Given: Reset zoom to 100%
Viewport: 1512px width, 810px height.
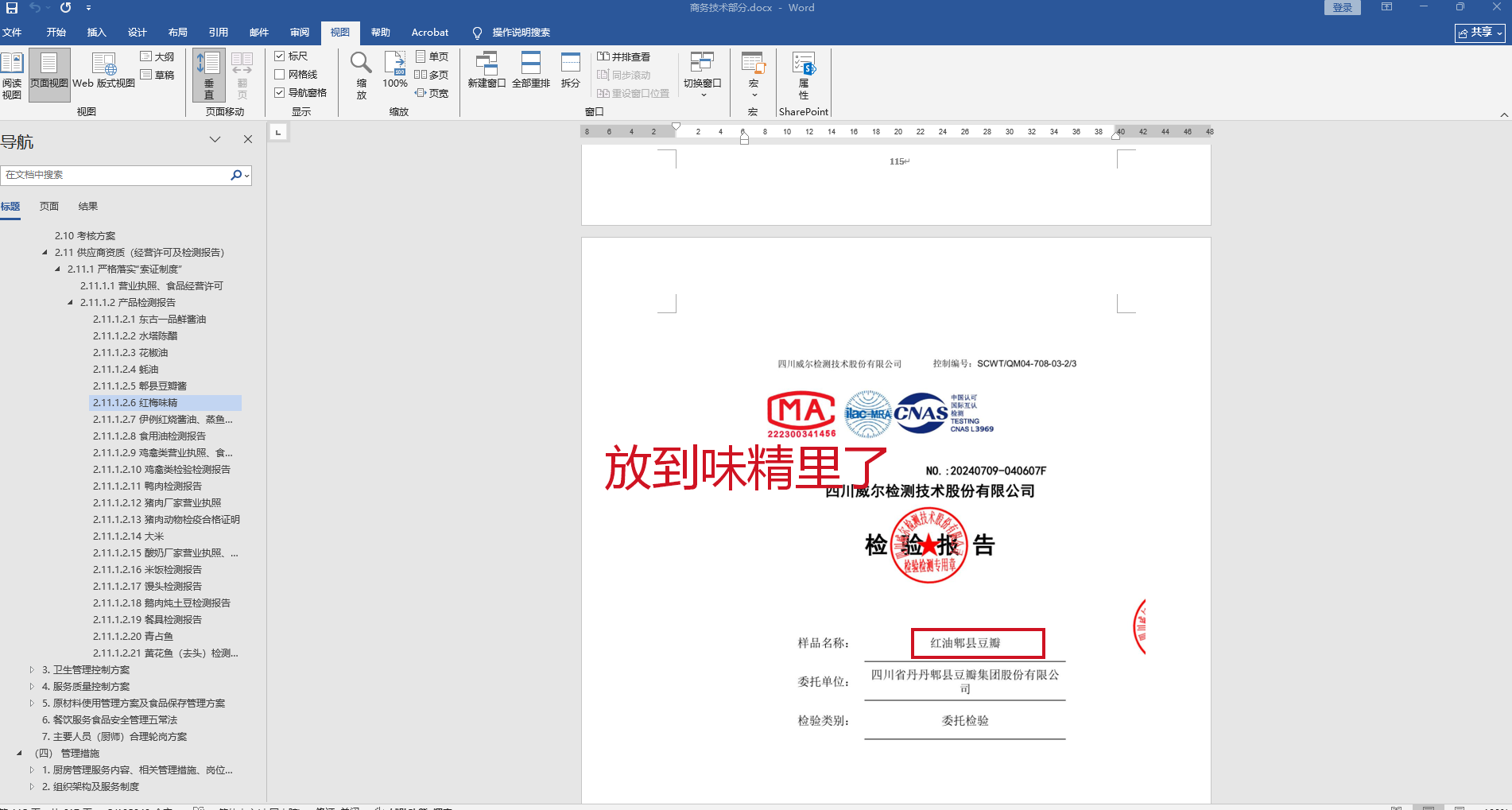Looking at the screenshot, I should coord(395,70).
